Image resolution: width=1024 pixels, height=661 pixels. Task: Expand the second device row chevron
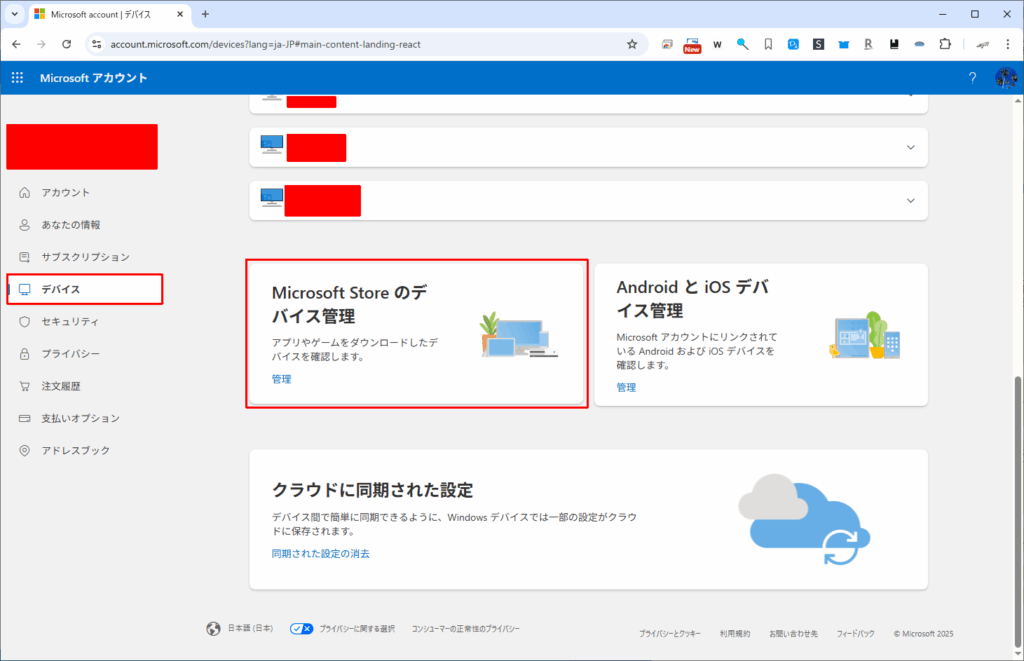click(x=910, y=148)
